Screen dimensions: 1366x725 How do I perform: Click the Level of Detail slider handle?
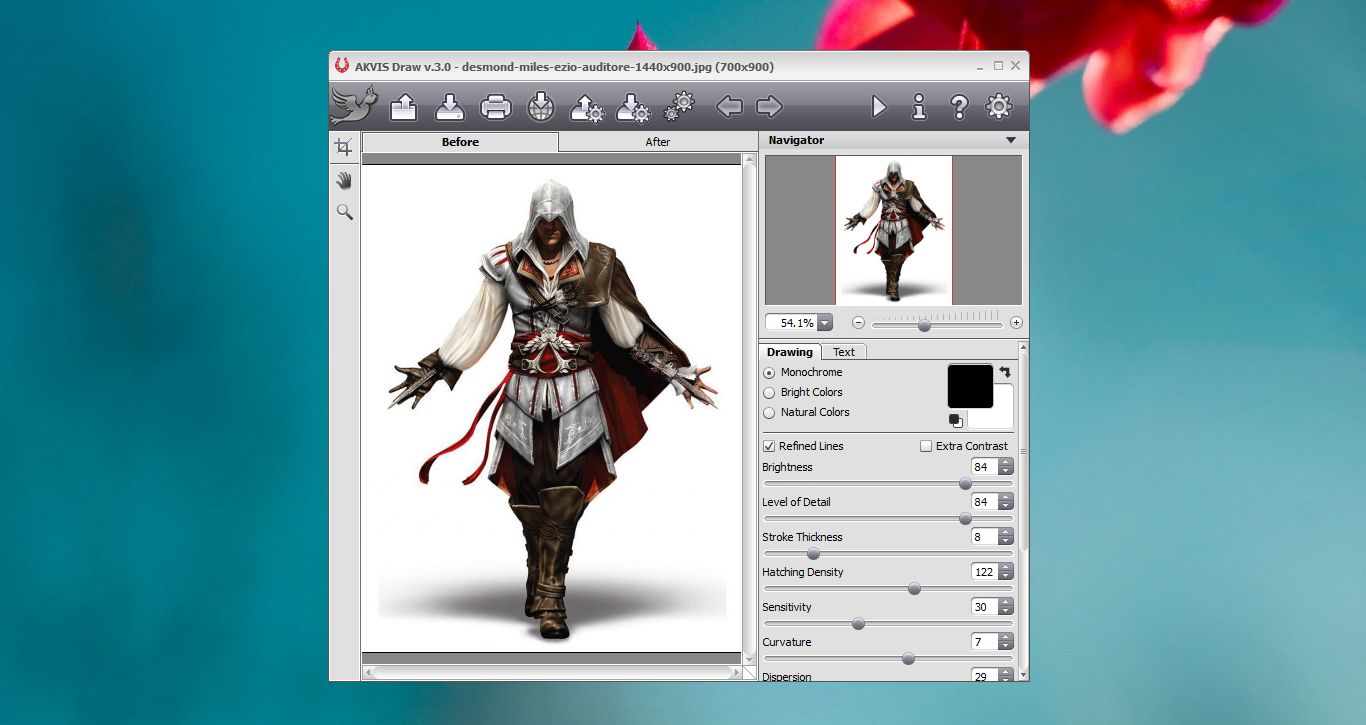965,518
